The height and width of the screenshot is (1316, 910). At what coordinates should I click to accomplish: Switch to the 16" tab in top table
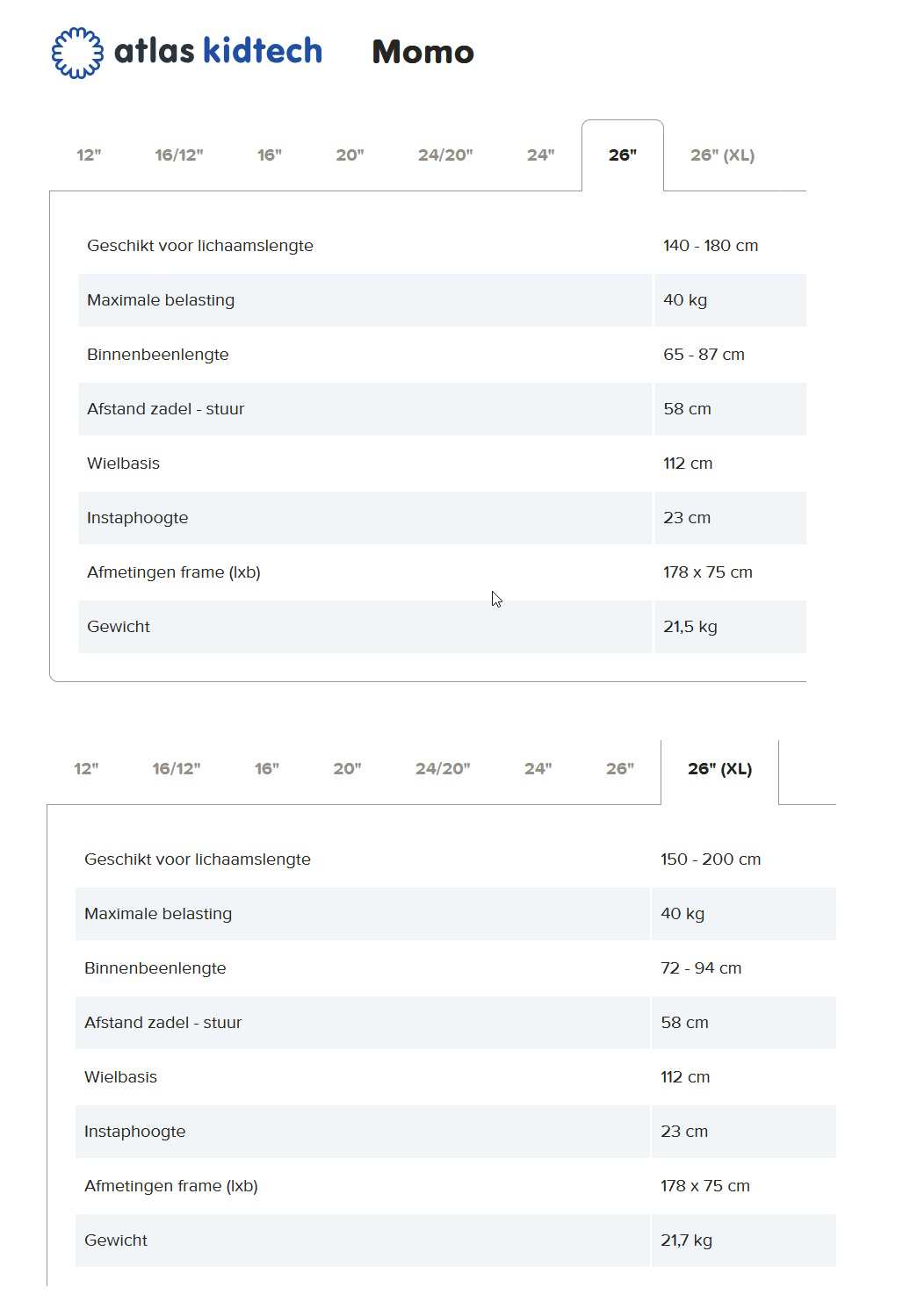tap(269, 155)
